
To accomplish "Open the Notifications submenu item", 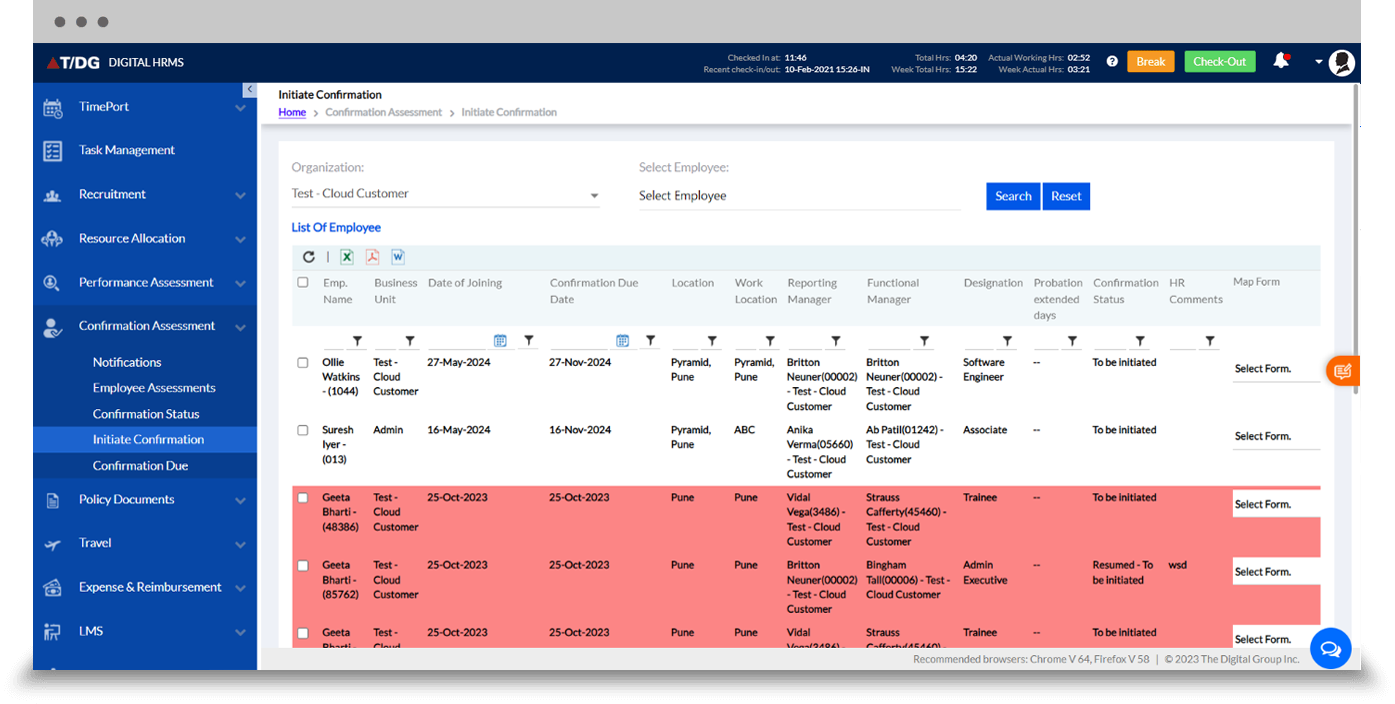I will click(x=127, y=363).
